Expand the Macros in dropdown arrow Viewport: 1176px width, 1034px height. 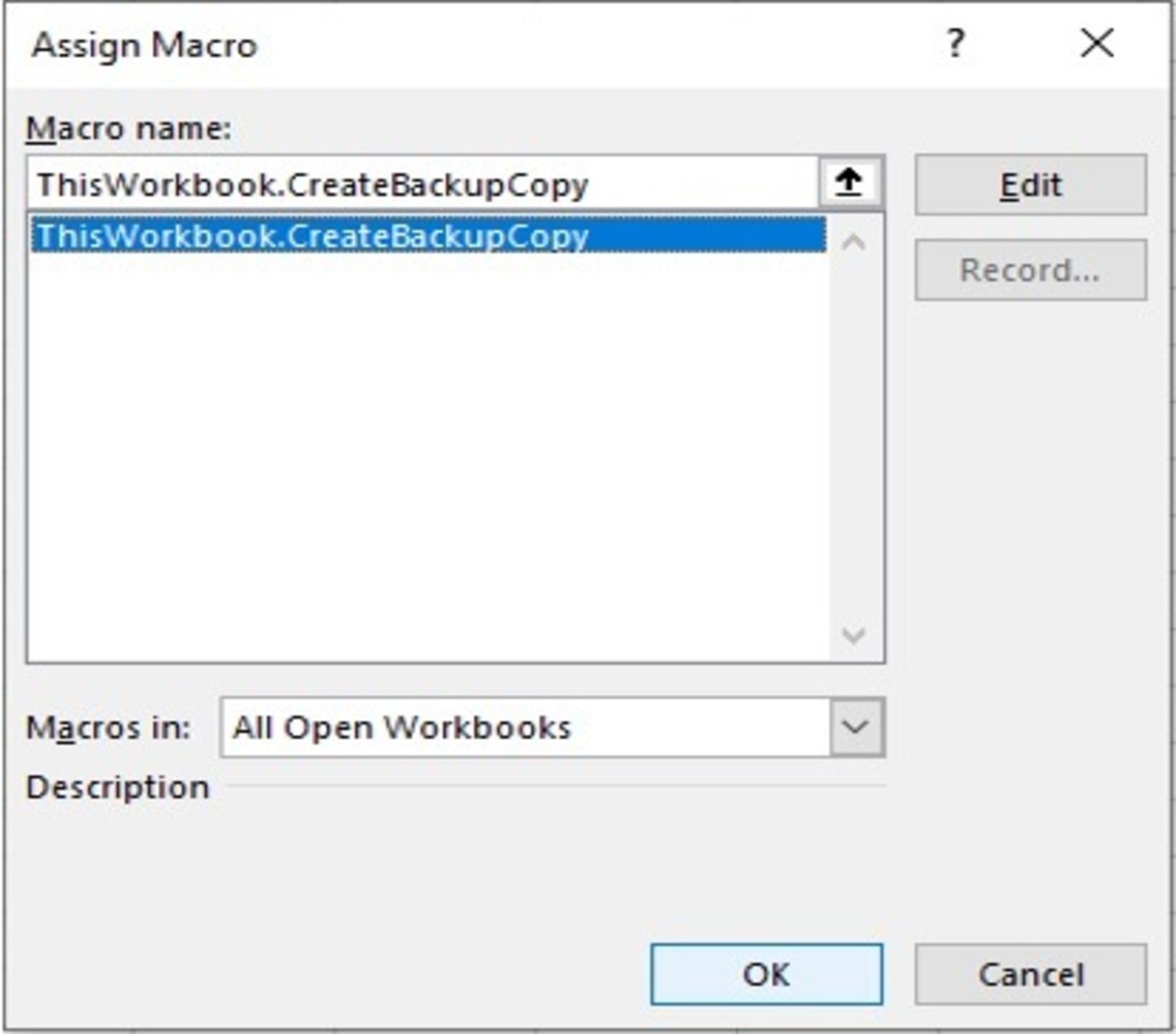[x=857, y=727]
